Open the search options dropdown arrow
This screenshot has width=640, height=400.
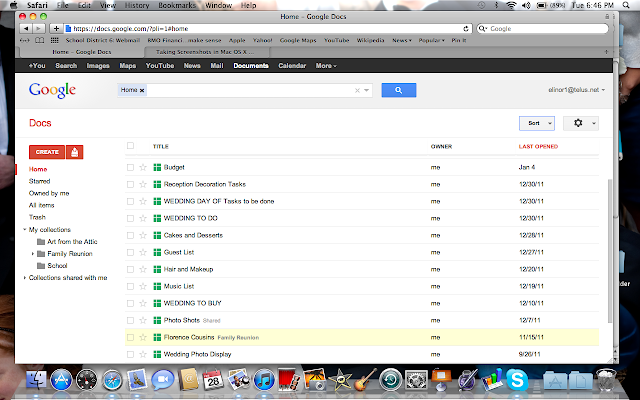point(367,90)
